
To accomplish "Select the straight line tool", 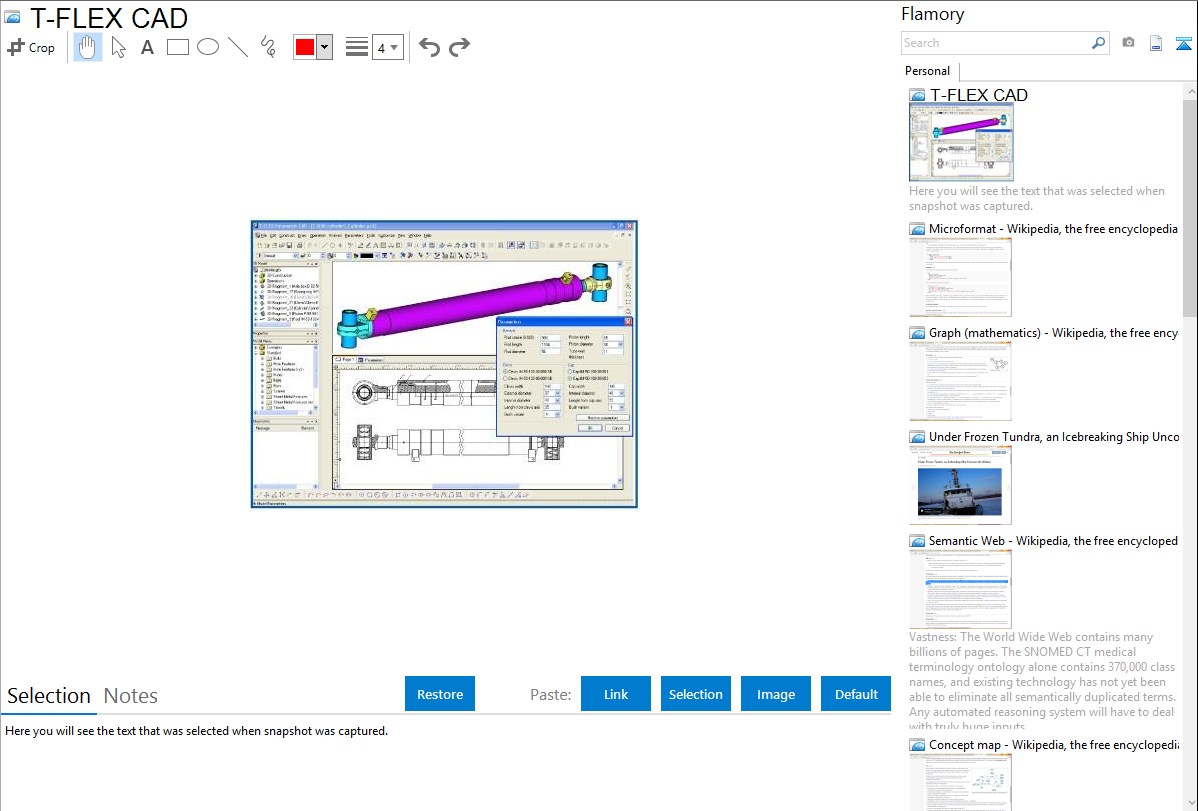I will 238,47.
